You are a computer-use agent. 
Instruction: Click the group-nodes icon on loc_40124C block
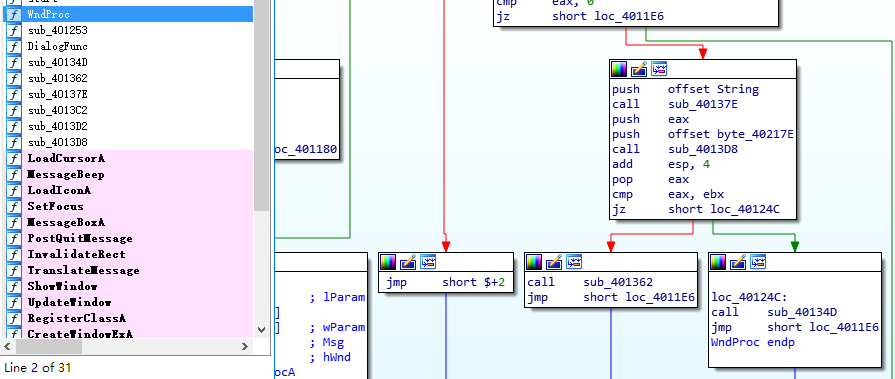[x=759, y=262]
